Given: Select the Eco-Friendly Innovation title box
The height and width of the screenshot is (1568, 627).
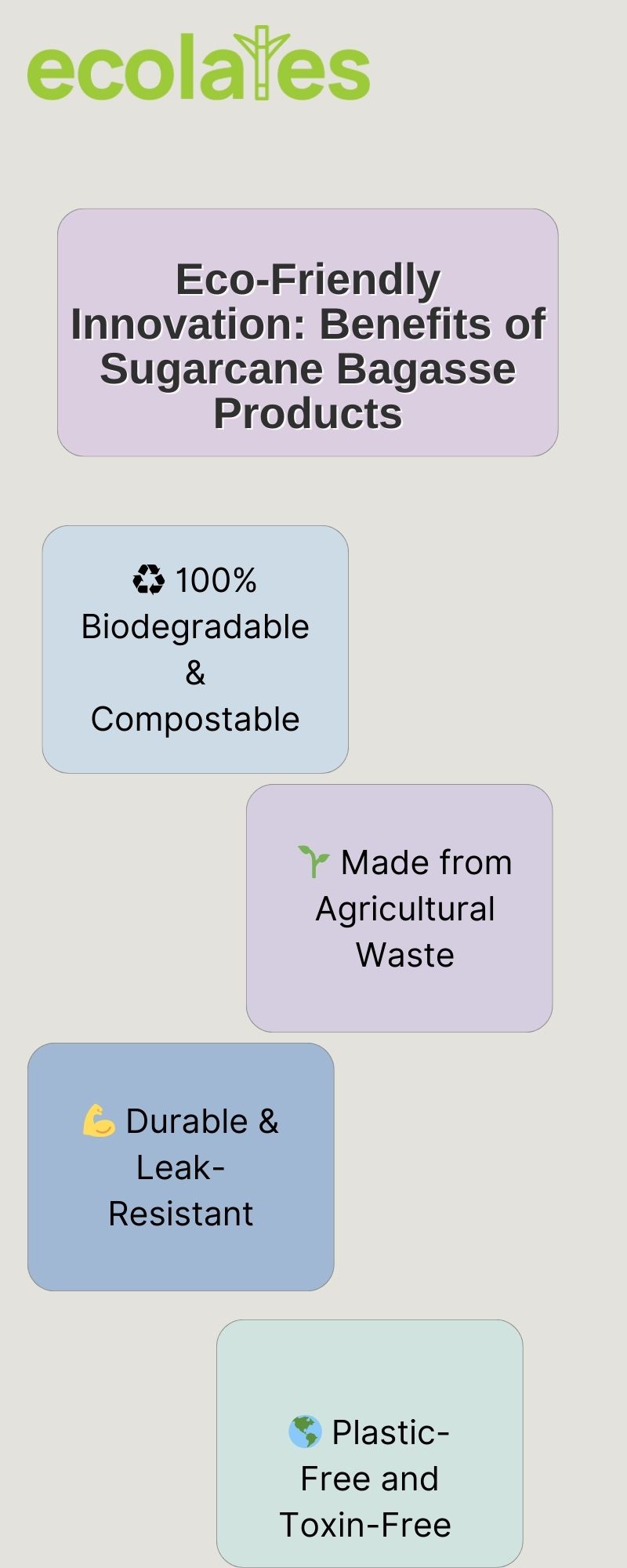Looking at the screenshot, I should click(x=308, y=332).
